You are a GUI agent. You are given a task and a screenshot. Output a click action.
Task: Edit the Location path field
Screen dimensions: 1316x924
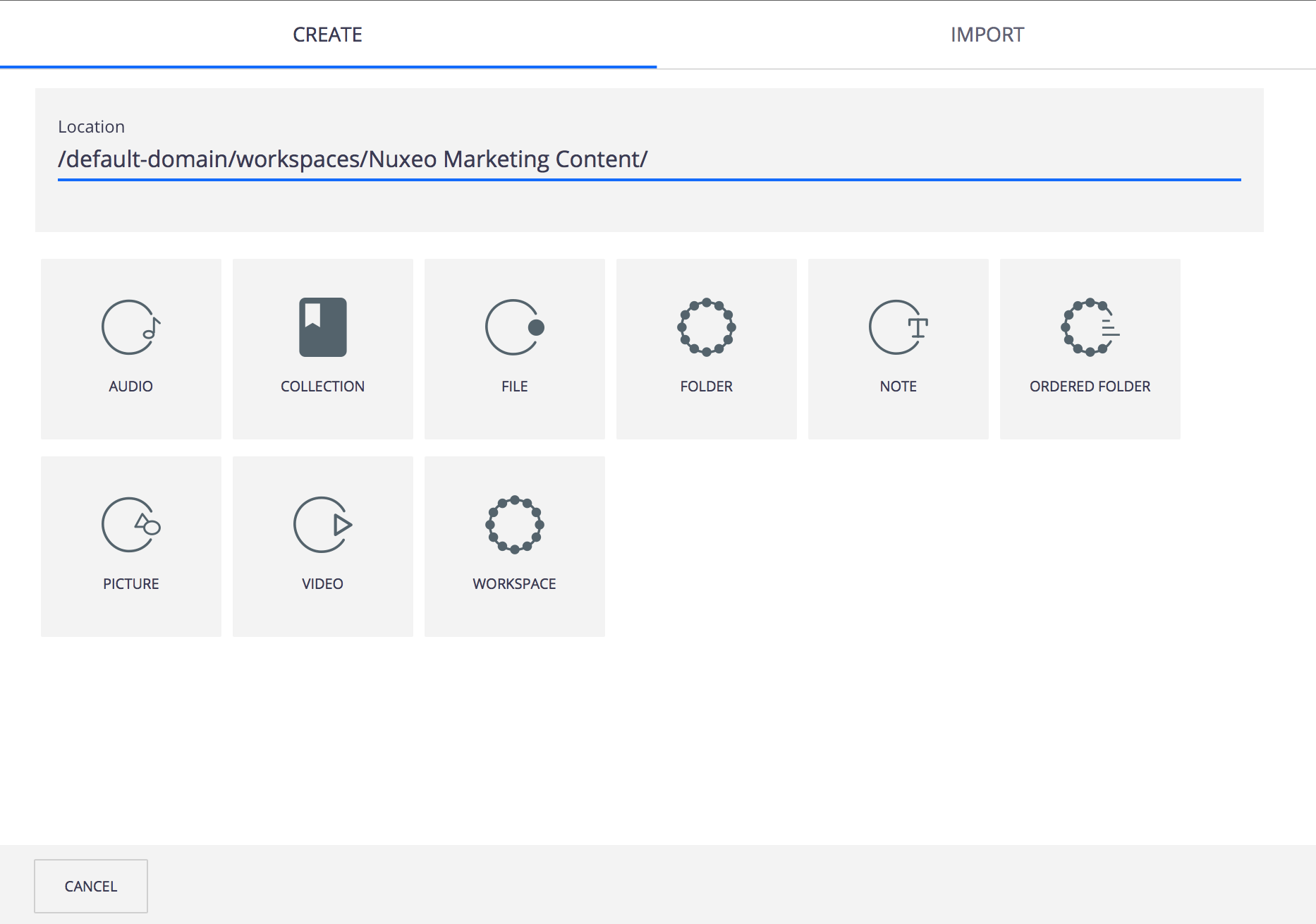click(649, 159)
